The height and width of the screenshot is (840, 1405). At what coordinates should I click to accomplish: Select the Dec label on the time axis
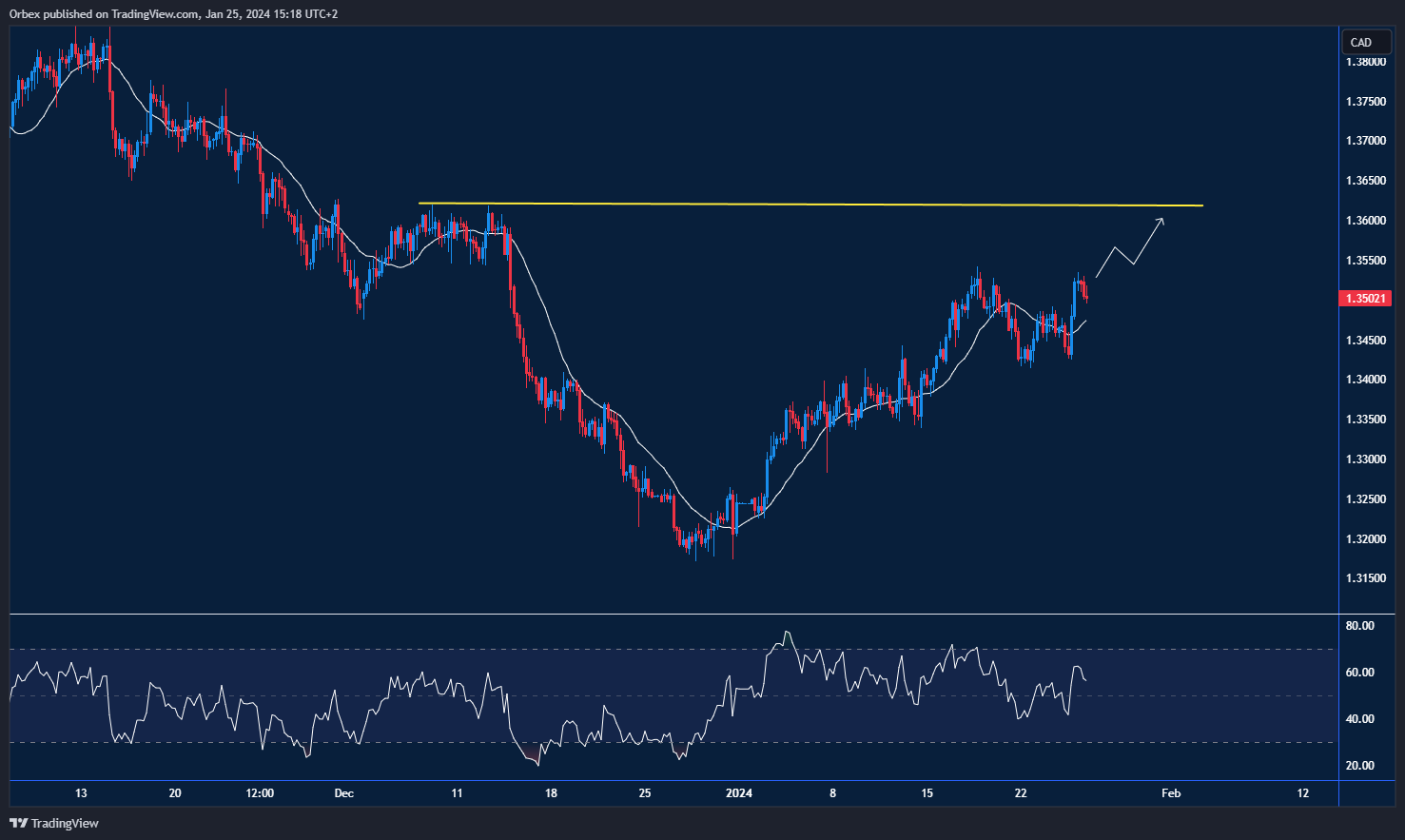coord(343,792)
